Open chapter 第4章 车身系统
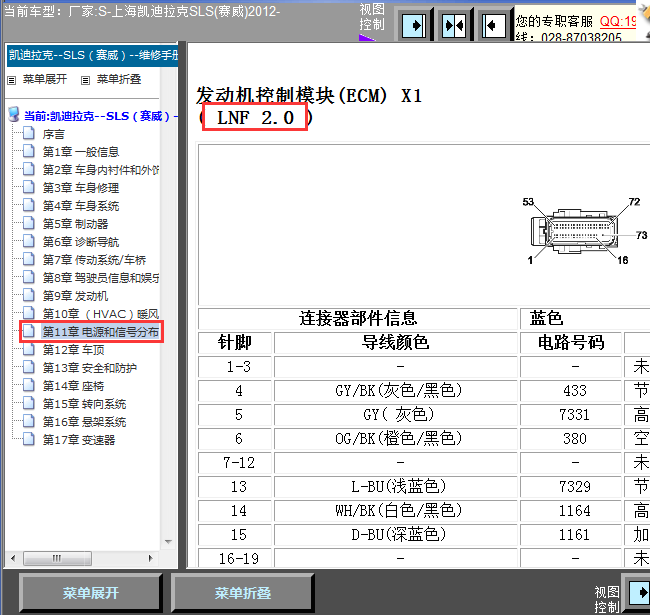The image size is (650, 615). pos(81,206)
